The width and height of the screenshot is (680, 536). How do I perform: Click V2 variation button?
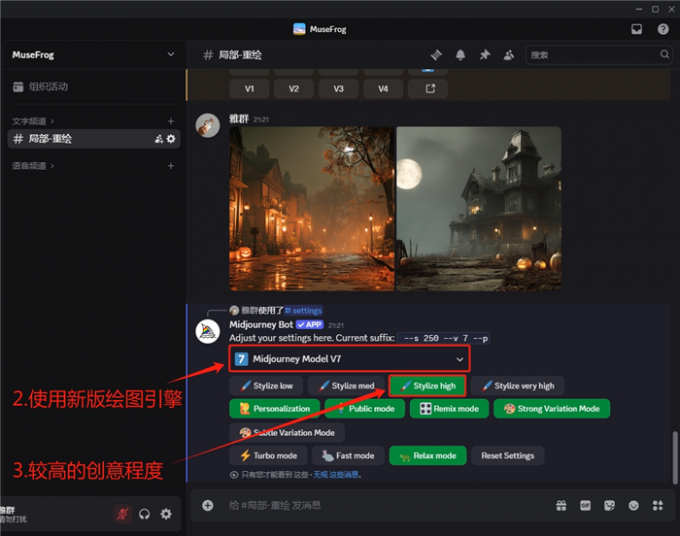(x=294, y=88)
